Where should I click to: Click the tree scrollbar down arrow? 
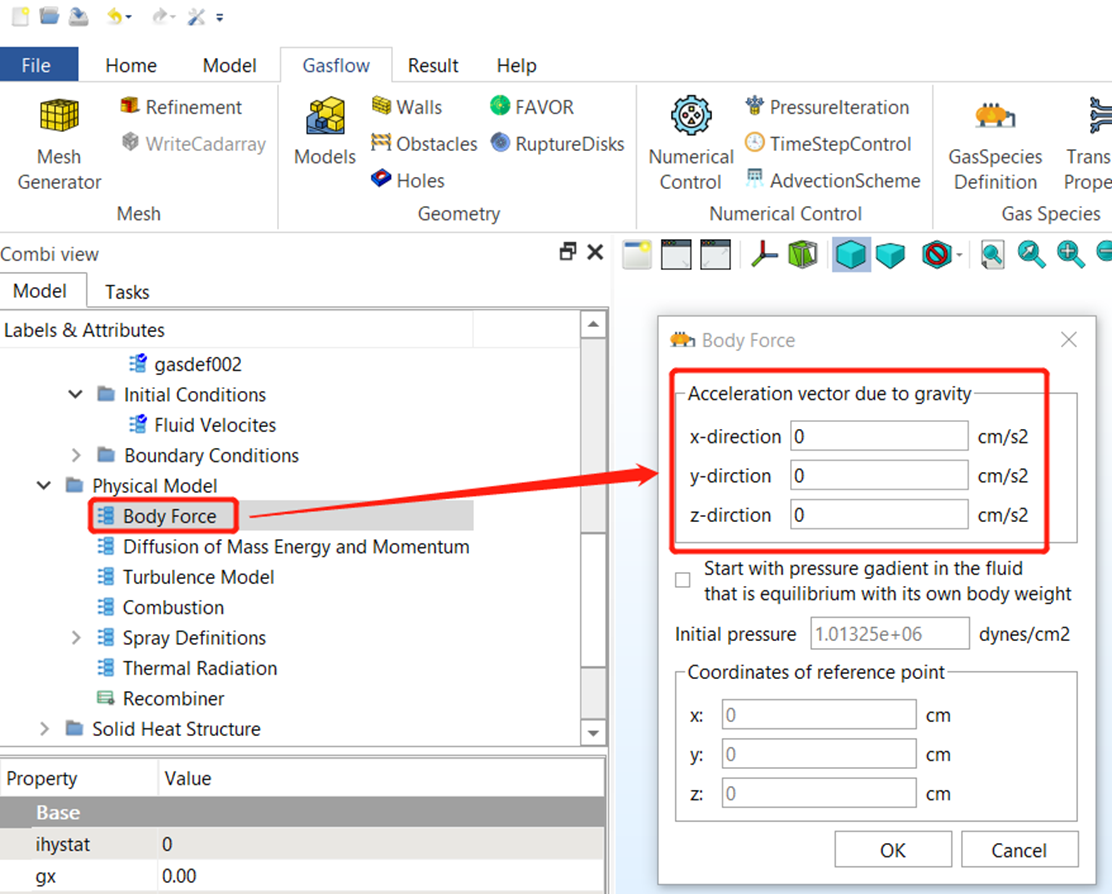[593, 732]
